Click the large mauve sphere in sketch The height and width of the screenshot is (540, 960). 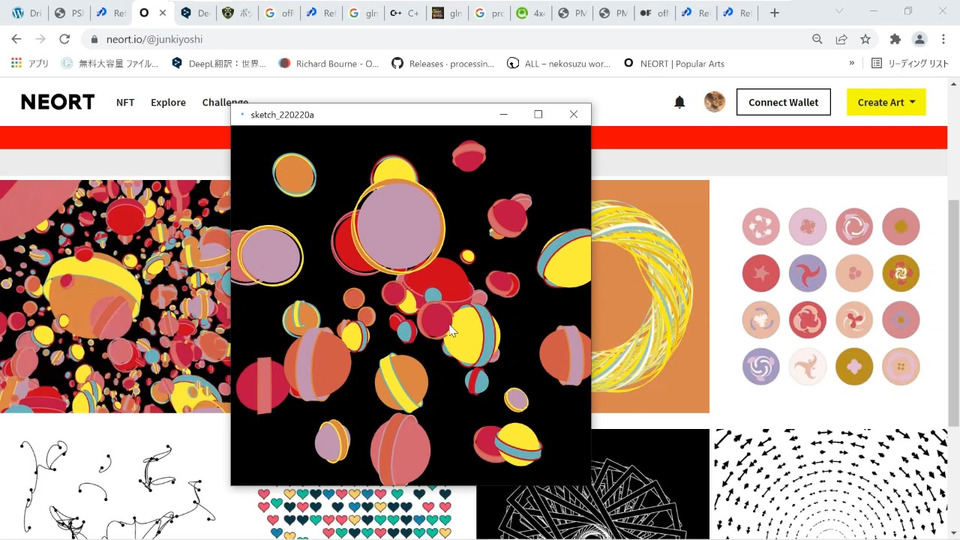399,227
